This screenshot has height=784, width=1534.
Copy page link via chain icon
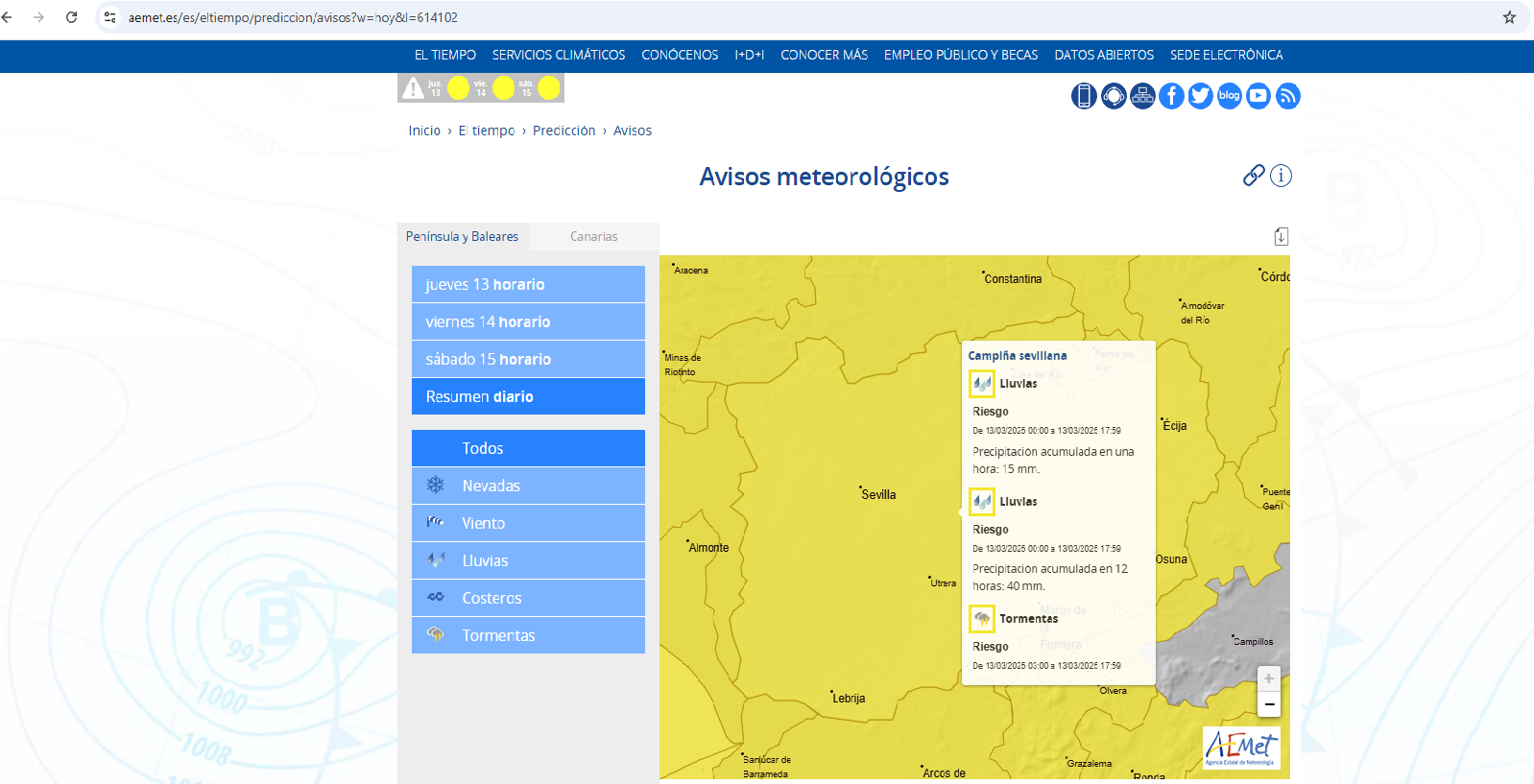(1253, 176)
